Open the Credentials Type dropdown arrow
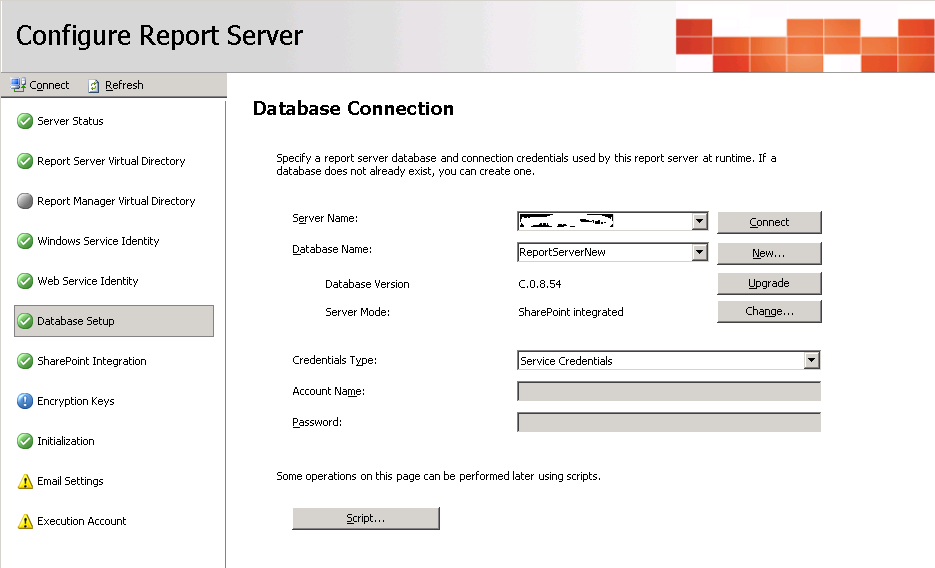This screenshot has width=935, height=568. [x=812, y=360]
